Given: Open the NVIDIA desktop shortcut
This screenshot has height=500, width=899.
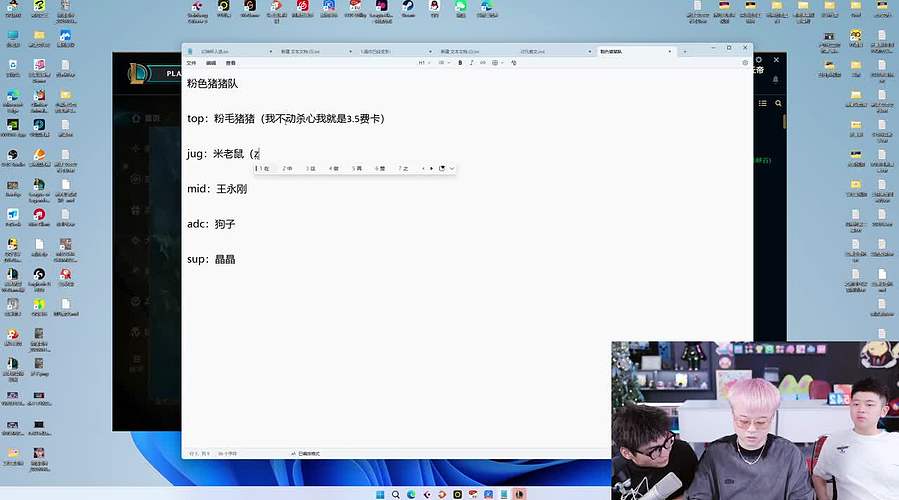Looking at the screenshot, I should pos(13,127).
